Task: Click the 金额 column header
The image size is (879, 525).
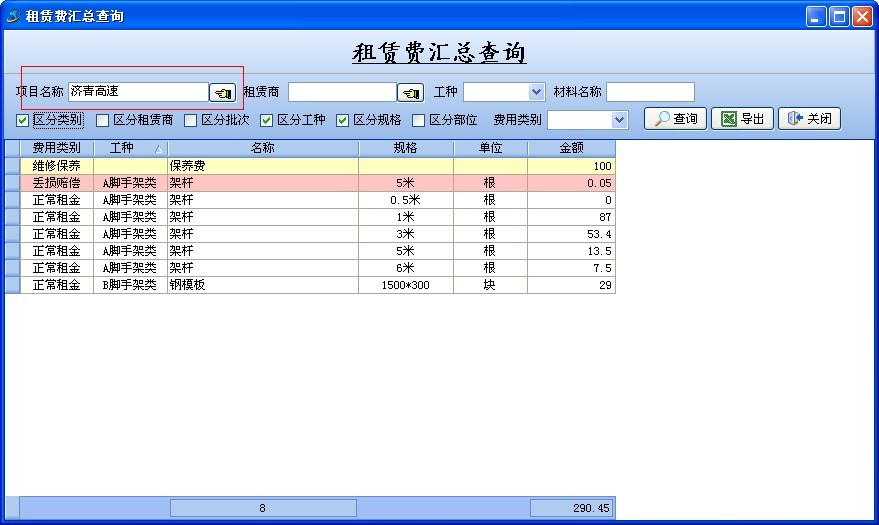Action: (x=571, y=148)
